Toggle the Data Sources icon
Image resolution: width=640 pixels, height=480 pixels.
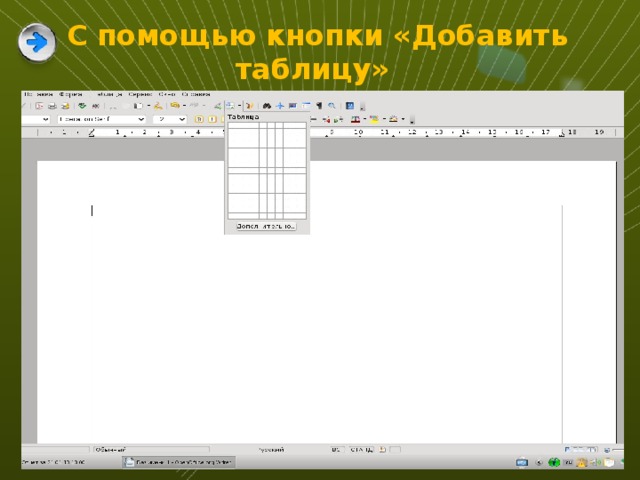(306, 106)
